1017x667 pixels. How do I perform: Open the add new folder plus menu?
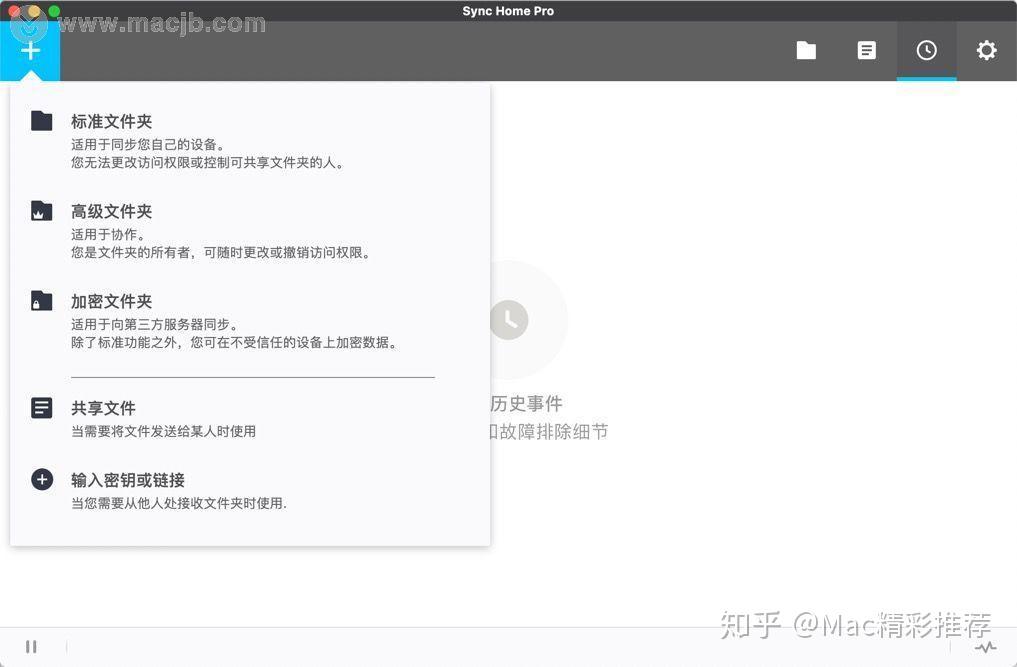pos(30,50)
